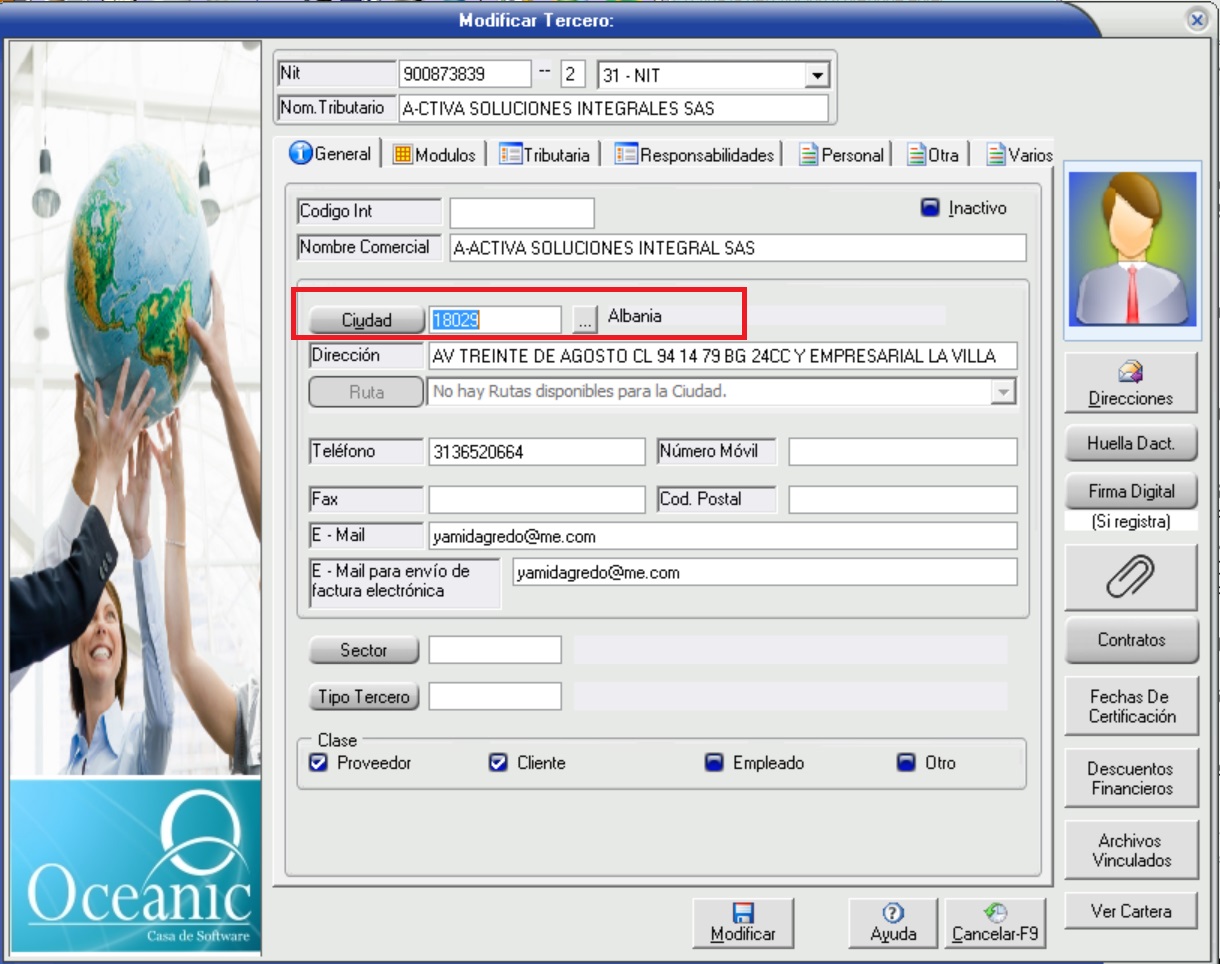
Task: Switch to the Tributaria tab
Action: 545,155
